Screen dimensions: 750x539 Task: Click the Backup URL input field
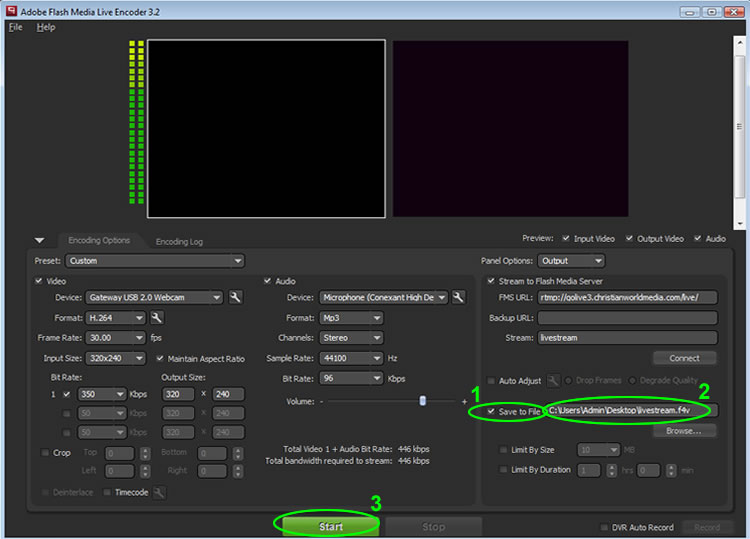click(x=627, y=318)
